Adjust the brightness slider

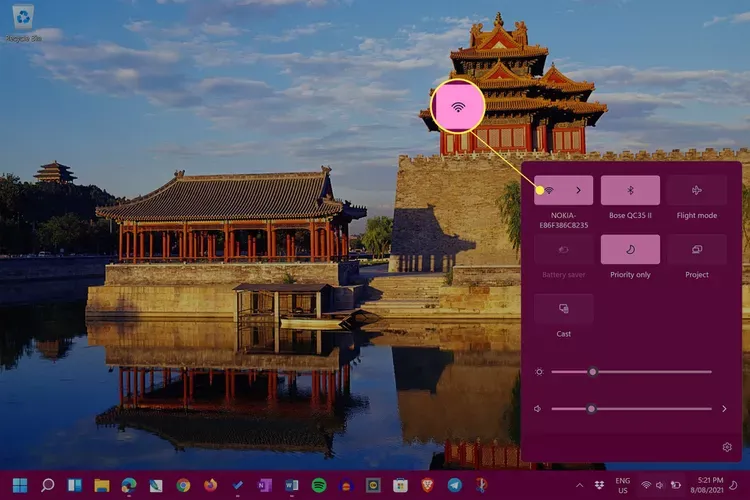coord(631,372)
